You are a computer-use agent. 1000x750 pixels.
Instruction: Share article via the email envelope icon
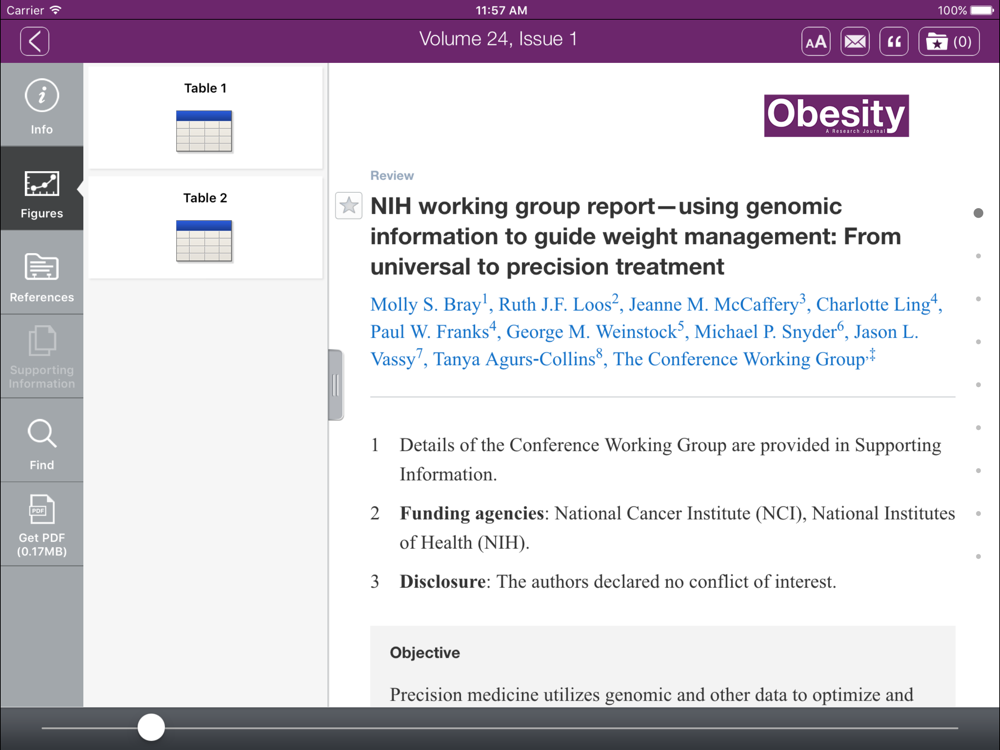pyautogui.click(x=855, y=42)
